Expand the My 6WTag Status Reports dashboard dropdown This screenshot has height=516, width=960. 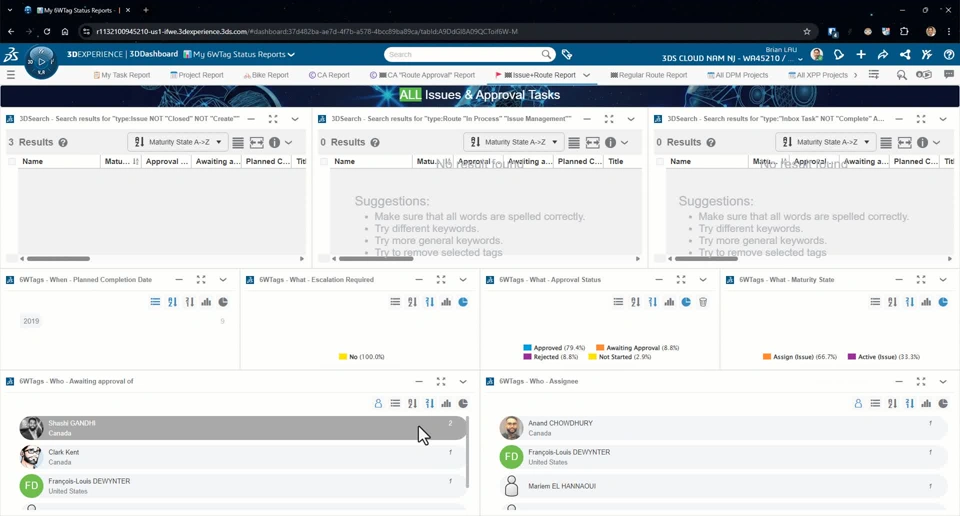291,54
